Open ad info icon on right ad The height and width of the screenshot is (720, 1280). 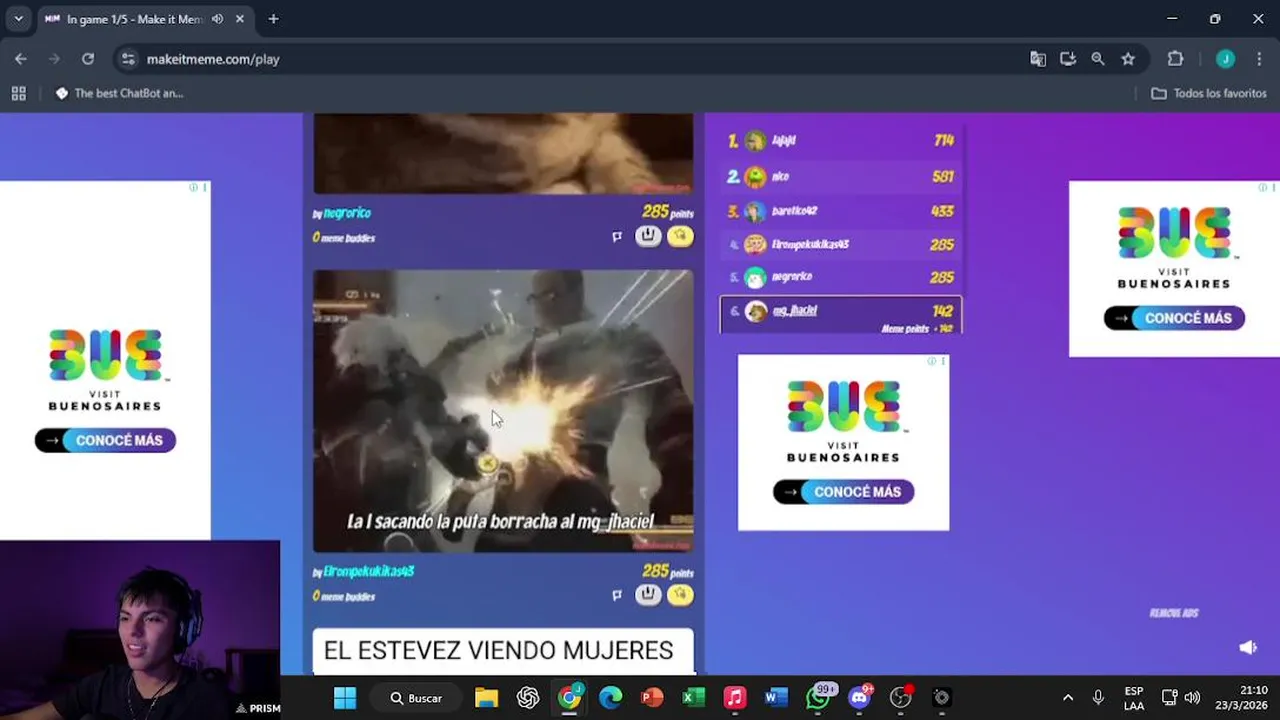pos(1263,187)
